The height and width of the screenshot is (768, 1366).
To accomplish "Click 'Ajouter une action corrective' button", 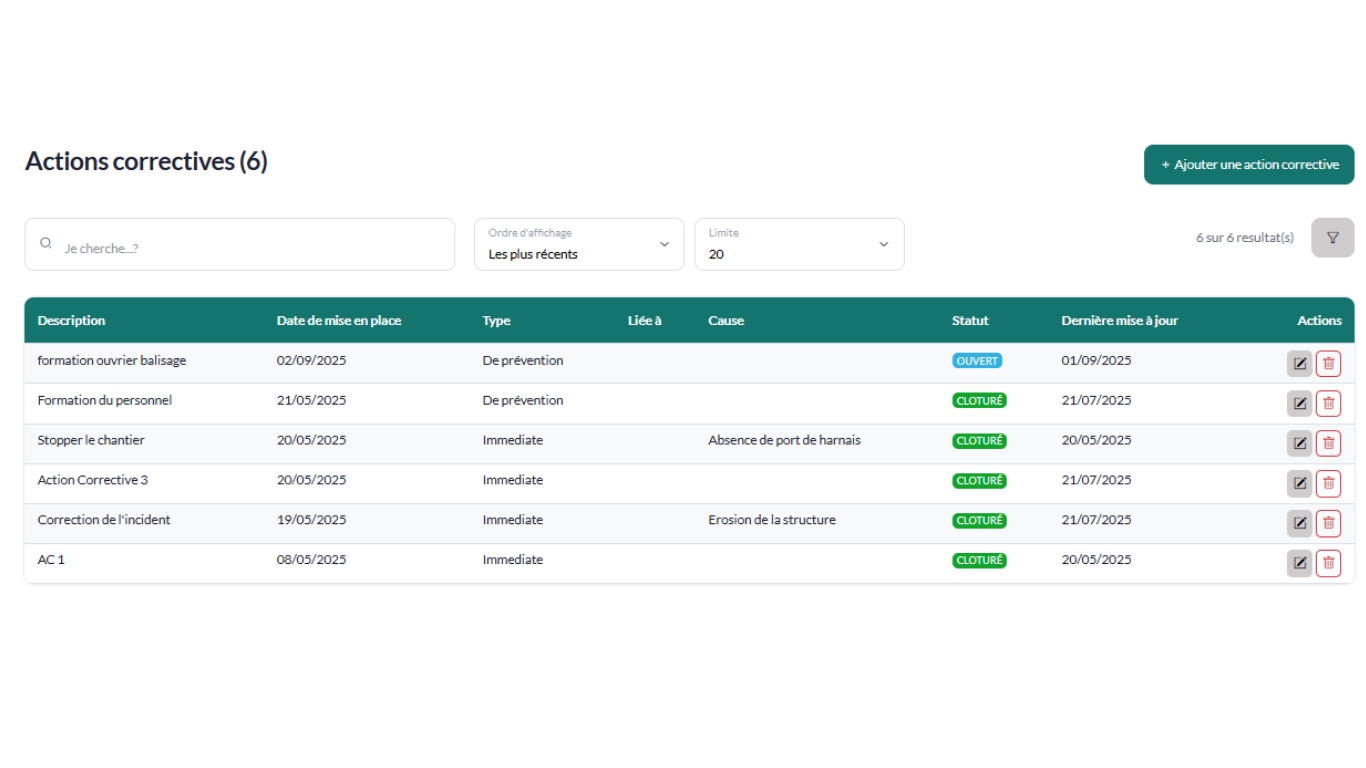I will 1249,165.
